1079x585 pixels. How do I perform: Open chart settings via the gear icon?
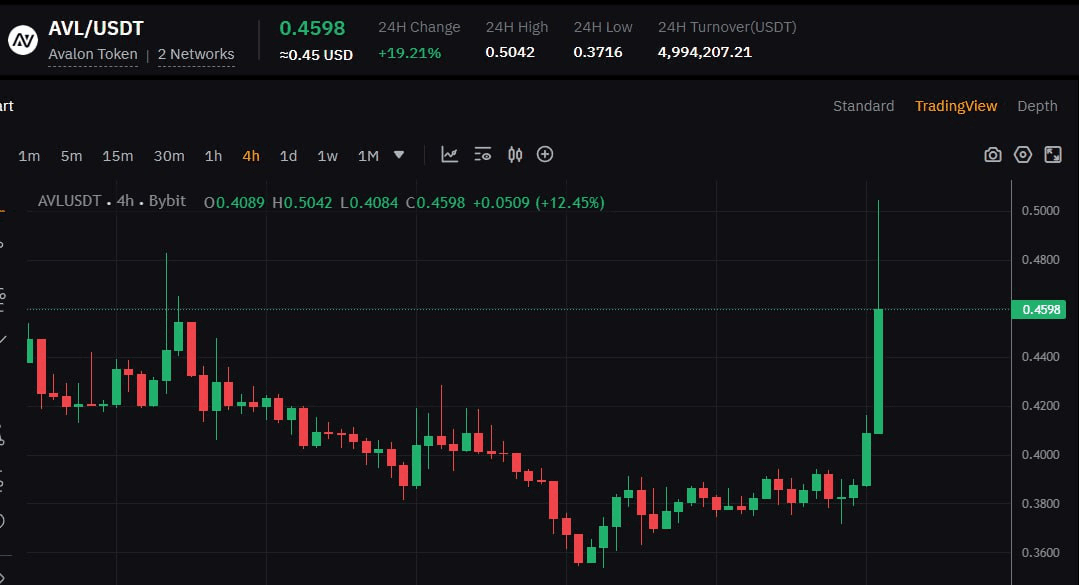point(1022,154)
